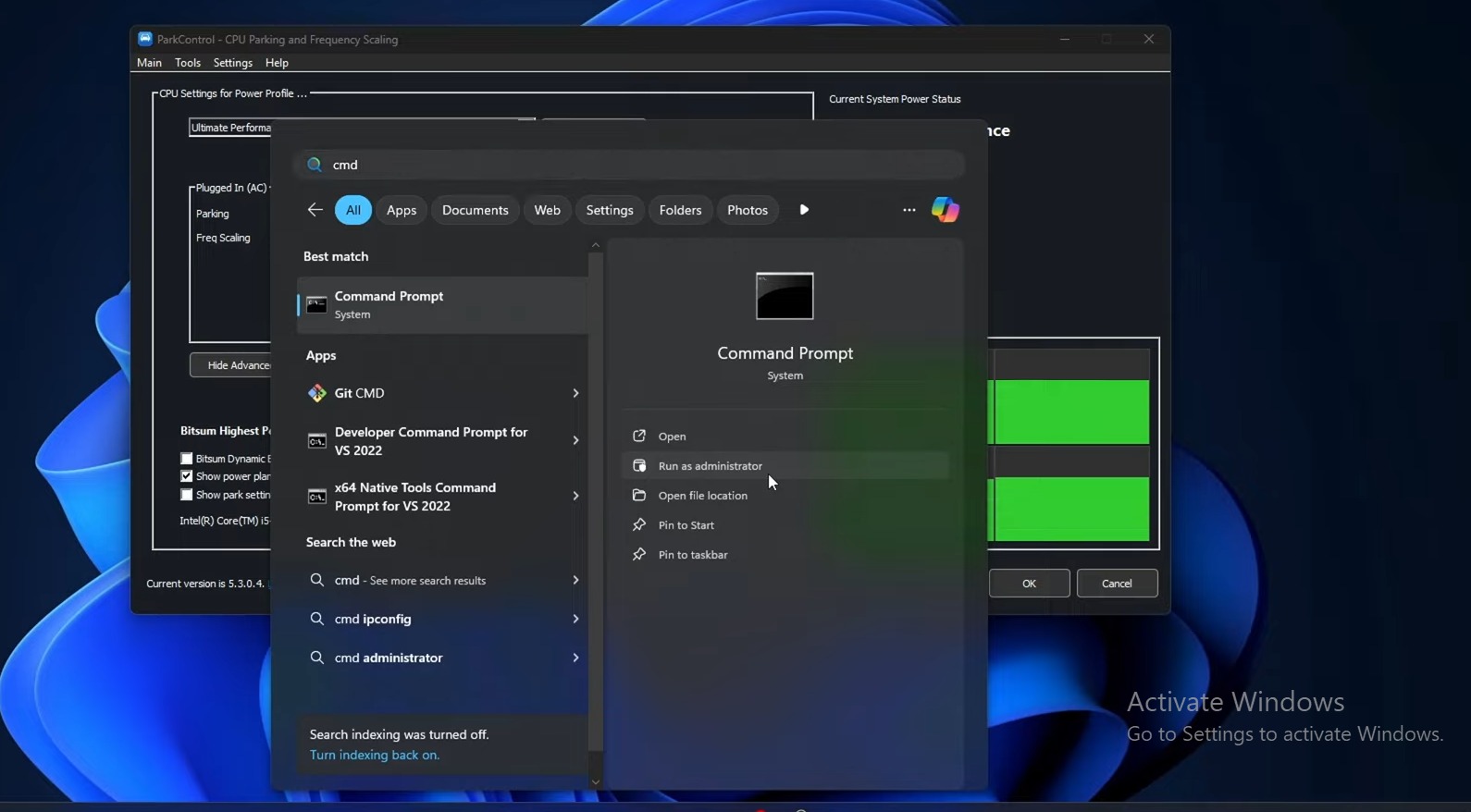
Task: Click the Git CMD result label
Action: [x=359, y=393]
